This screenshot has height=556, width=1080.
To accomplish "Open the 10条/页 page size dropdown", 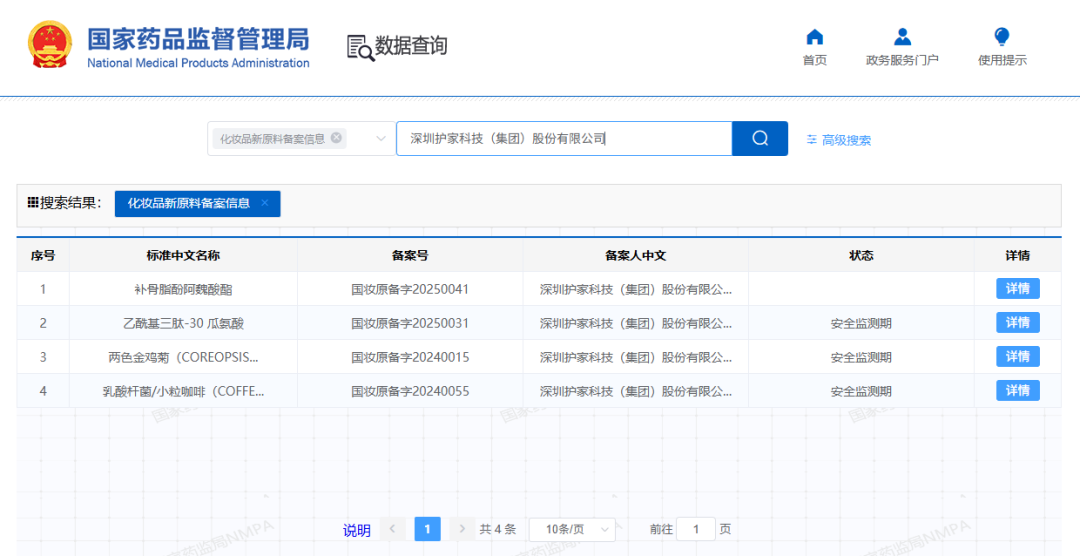I will 572,529.
